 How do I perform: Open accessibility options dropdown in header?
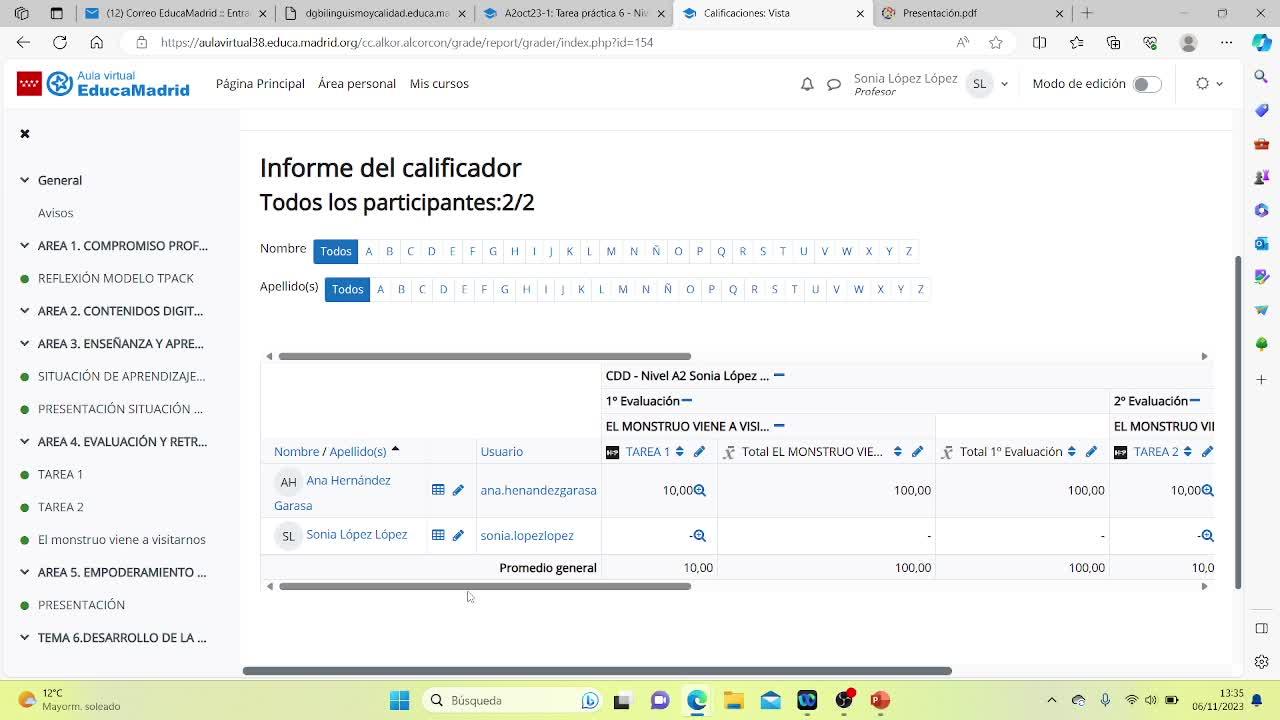(1209, 84)
